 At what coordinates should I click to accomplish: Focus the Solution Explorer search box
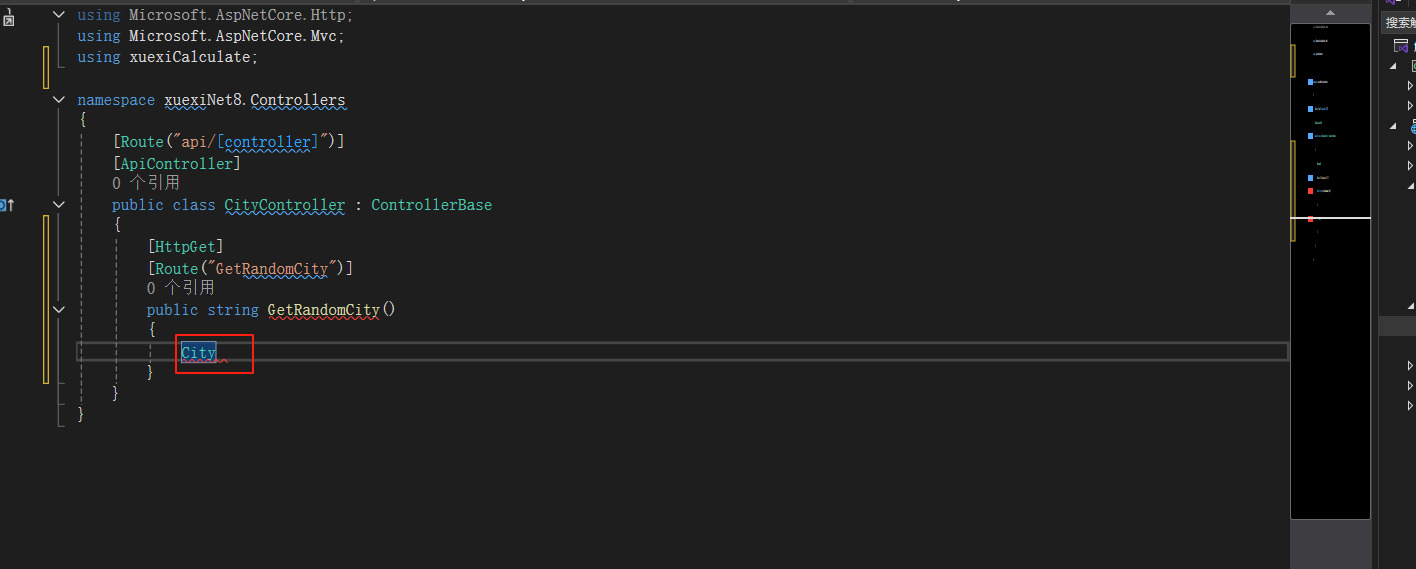(x=1399, y=23)
